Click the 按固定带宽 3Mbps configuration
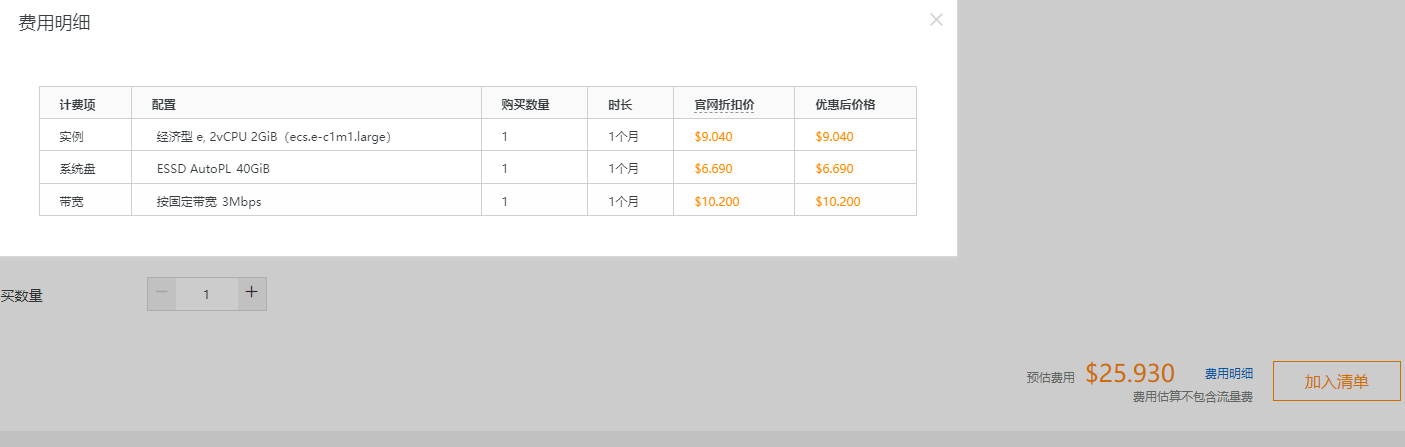This screenshot has height=447, width=1405. pos(209,201)
